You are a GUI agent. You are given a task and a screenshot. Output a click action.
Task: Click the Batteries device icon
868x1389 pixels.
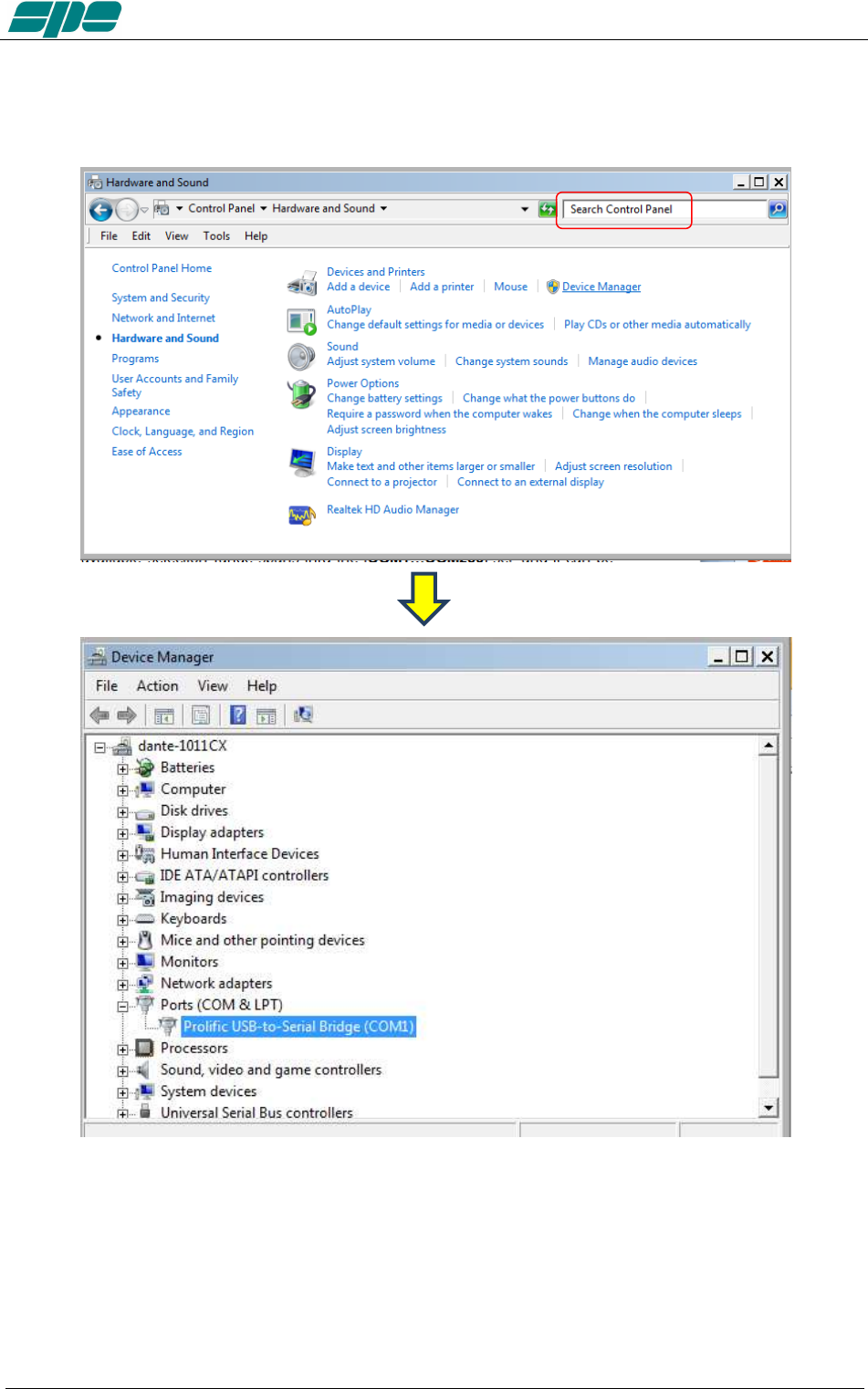pos(144,768)
